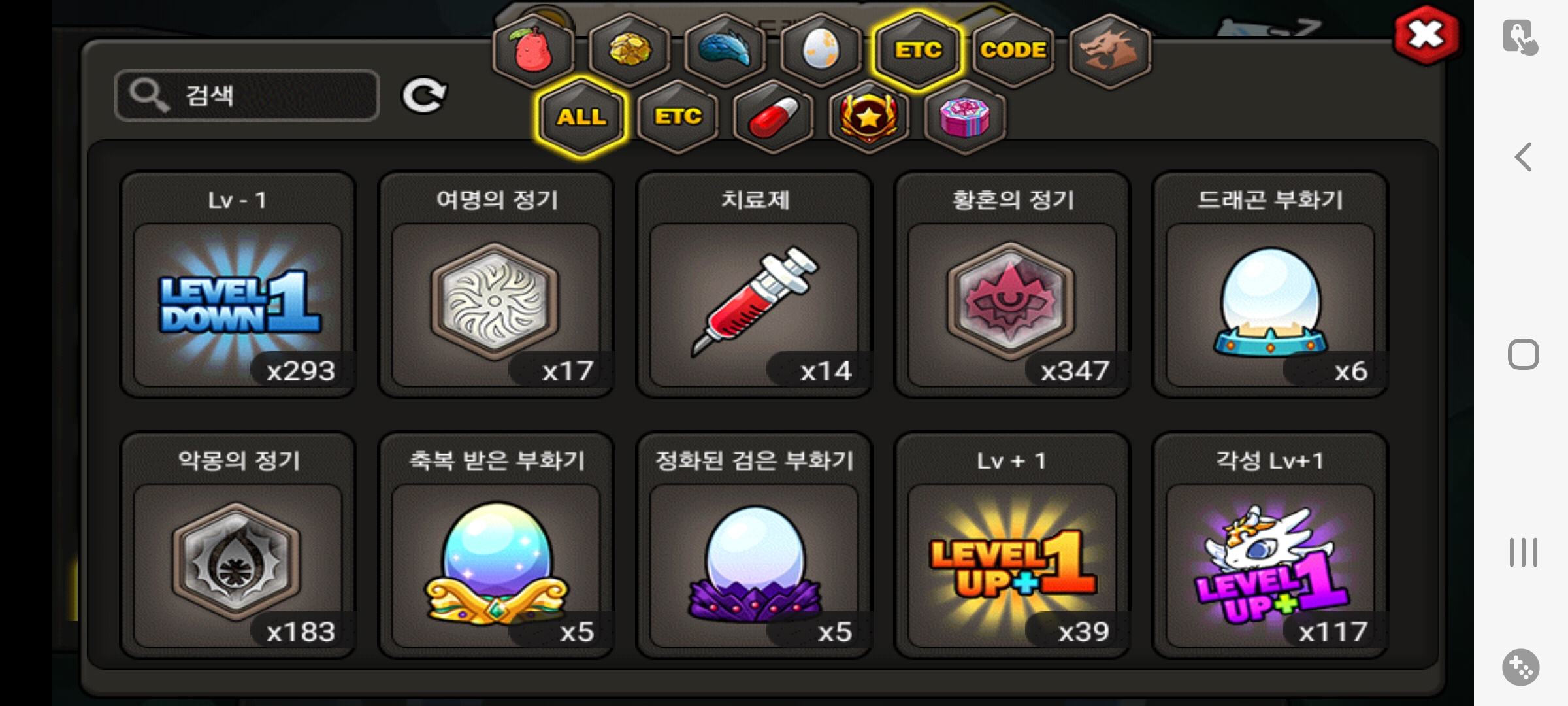
Task: Select the egg category hexagon
Action: [821, 50]
